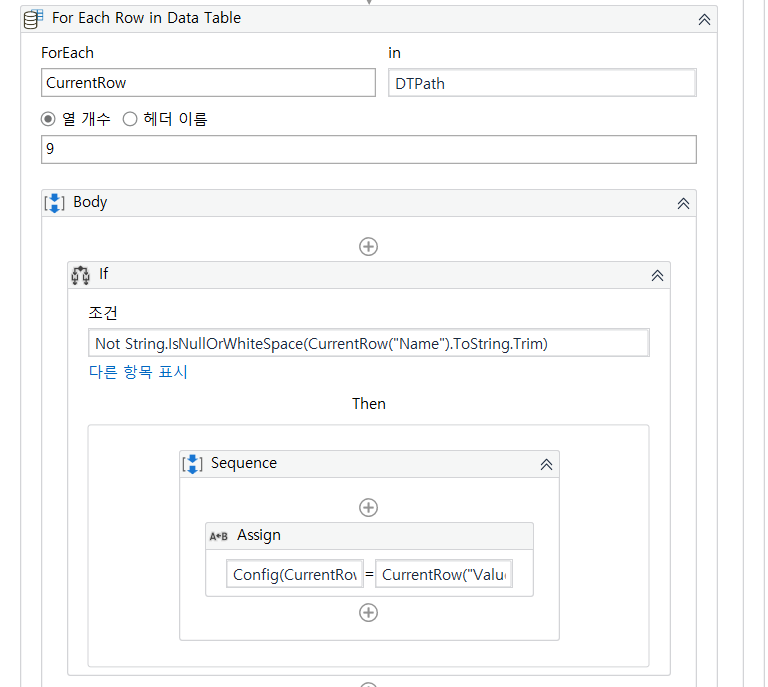This screenshot has height=687, width=768.
Task: Select the For Each Row in Data Table title
Action: 146,18
